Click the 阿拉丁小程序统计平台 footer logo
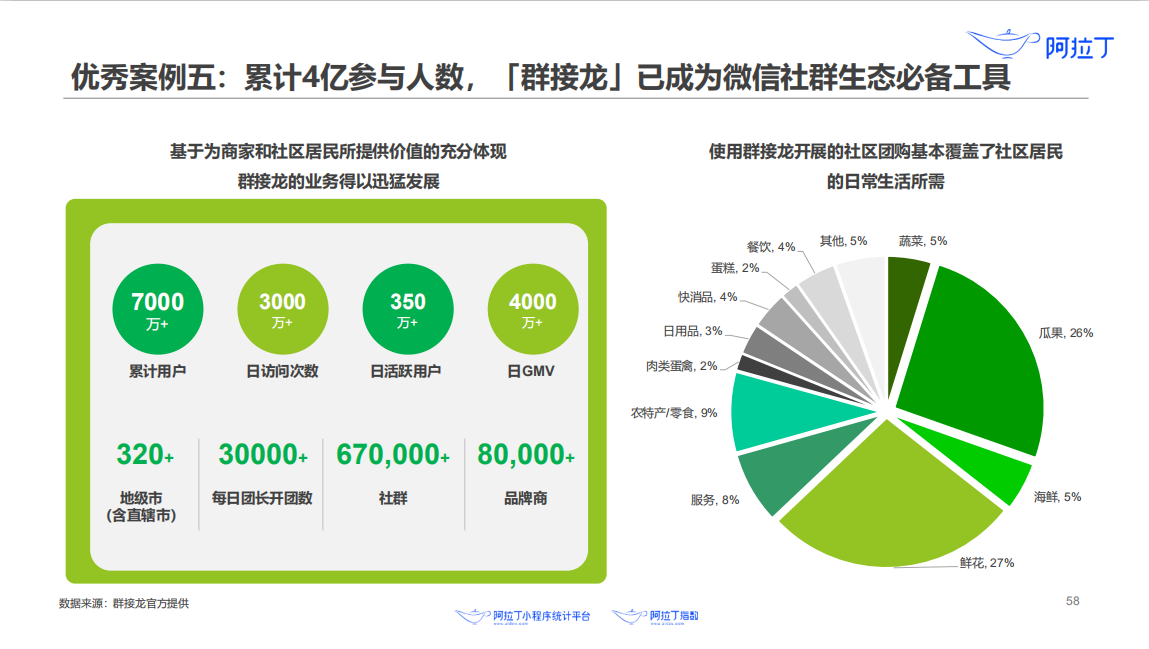The height and width of the screenshot is (649, 1149). pos(522,616)
